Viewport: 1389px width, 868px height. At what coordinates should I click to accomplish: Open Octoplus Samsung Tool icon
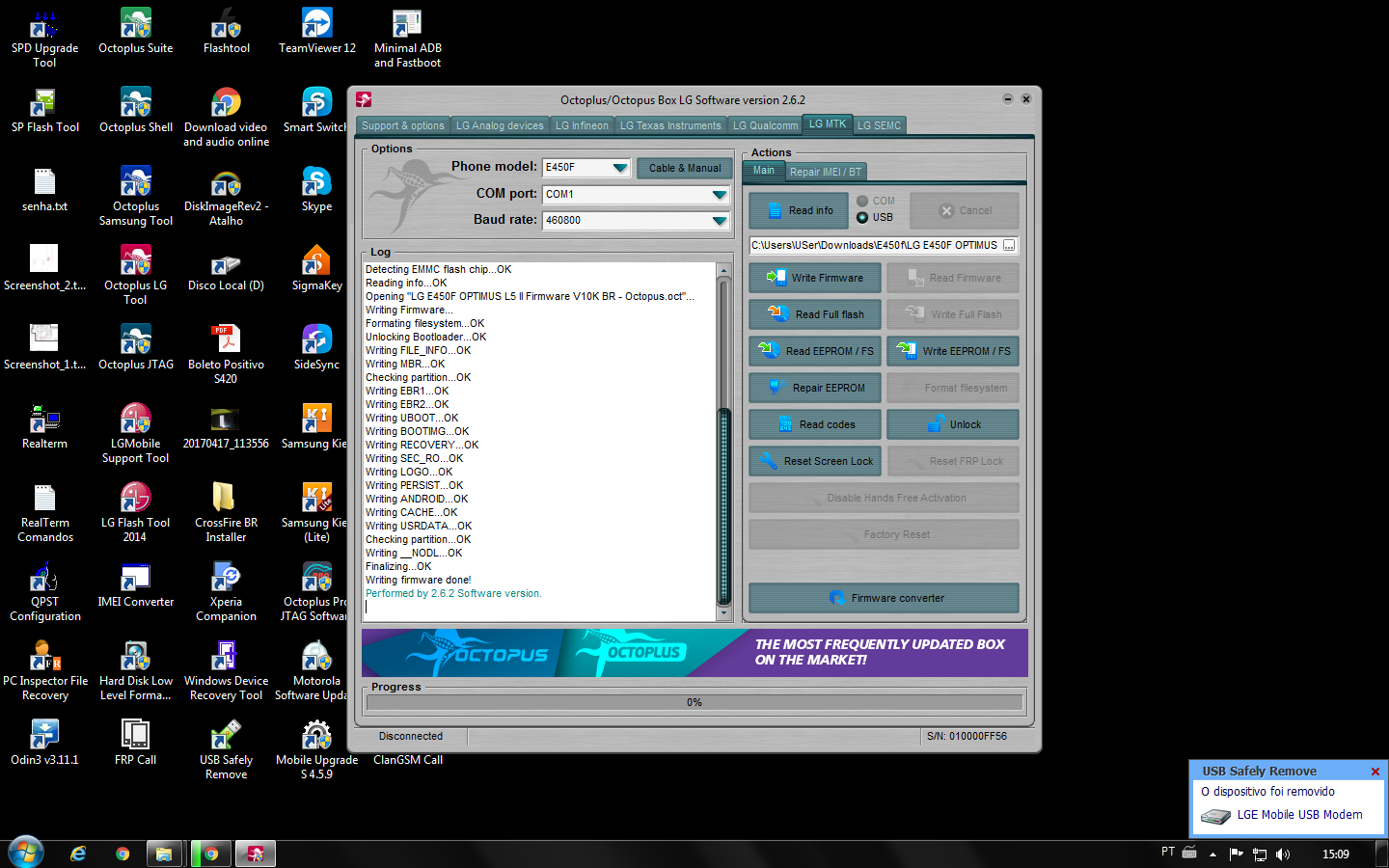pos(136,197)
